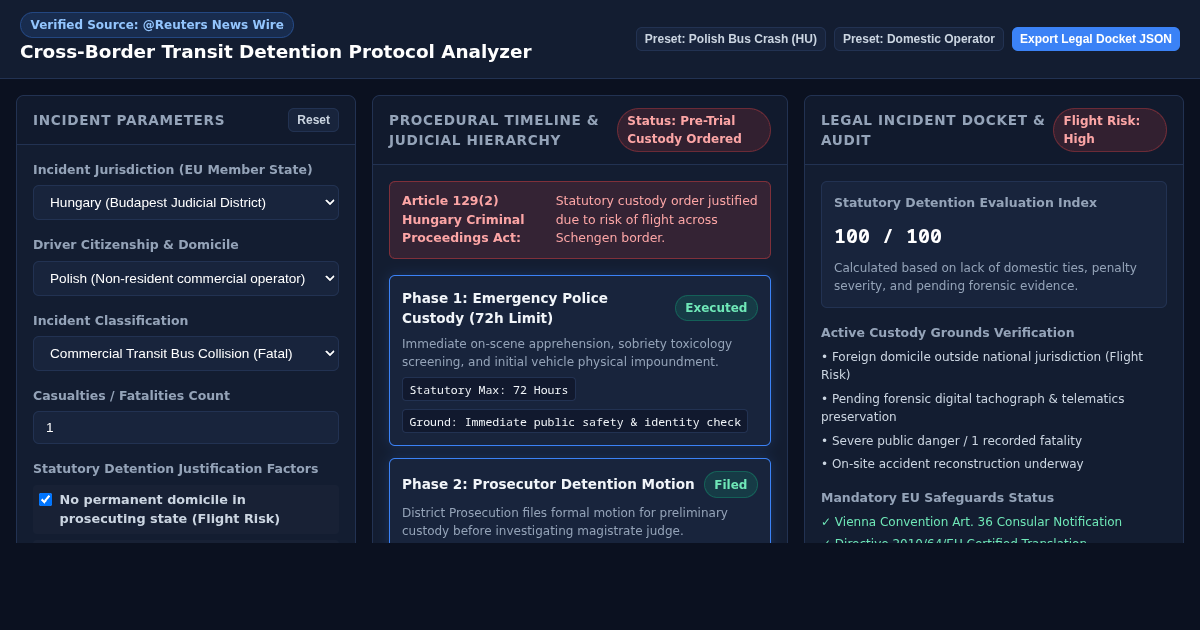This screenshot has height=630, width=1200.
Task: Click the Pre-Trial Custody Ordered status badge
Action: (x=694, y=130)
